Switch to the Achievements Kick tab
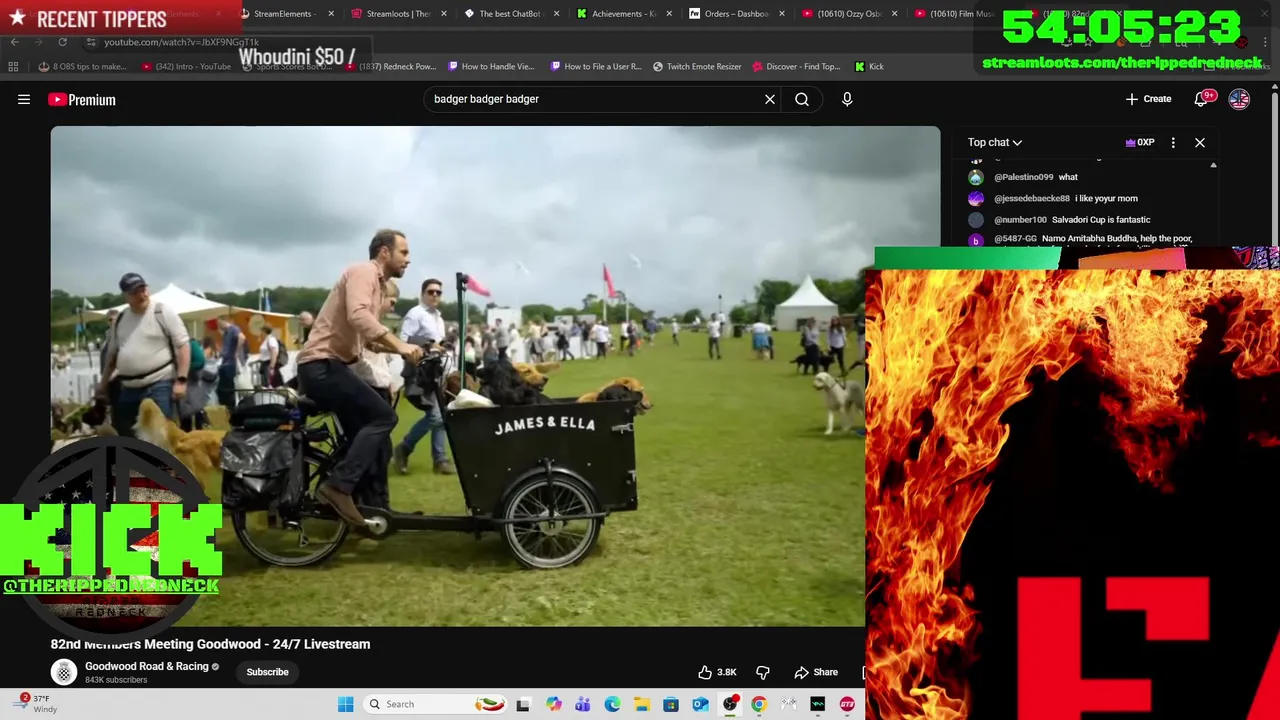This screenshot has height=720, width=1280. point(622,14)
